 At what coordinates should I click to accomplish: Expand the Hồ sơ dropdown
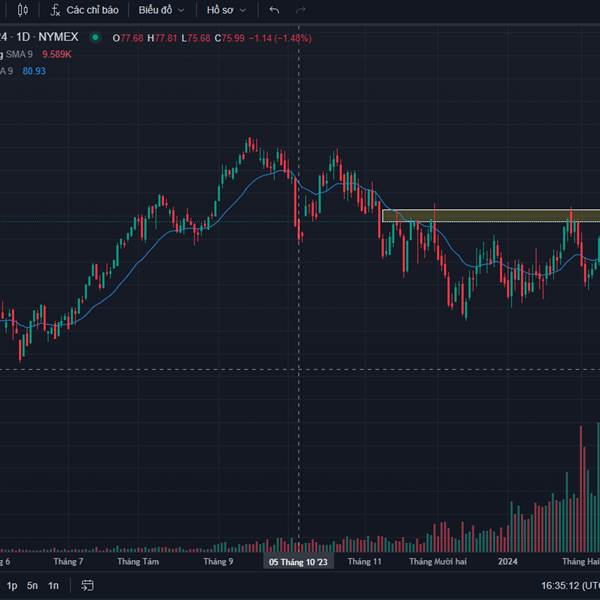(224, 10)
